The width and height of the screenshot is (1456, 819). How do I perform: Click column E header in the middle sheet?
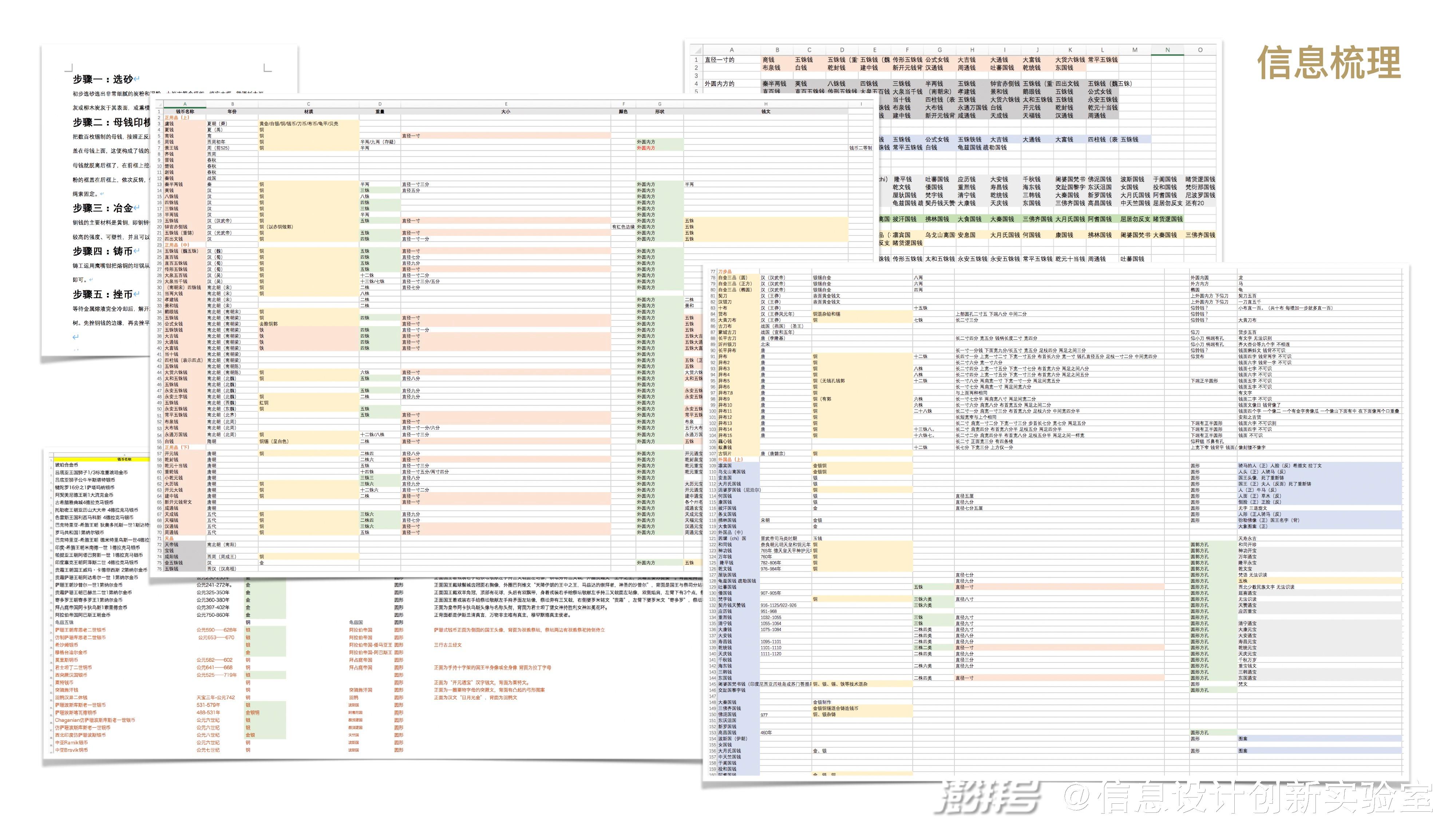tap(506, 104)
